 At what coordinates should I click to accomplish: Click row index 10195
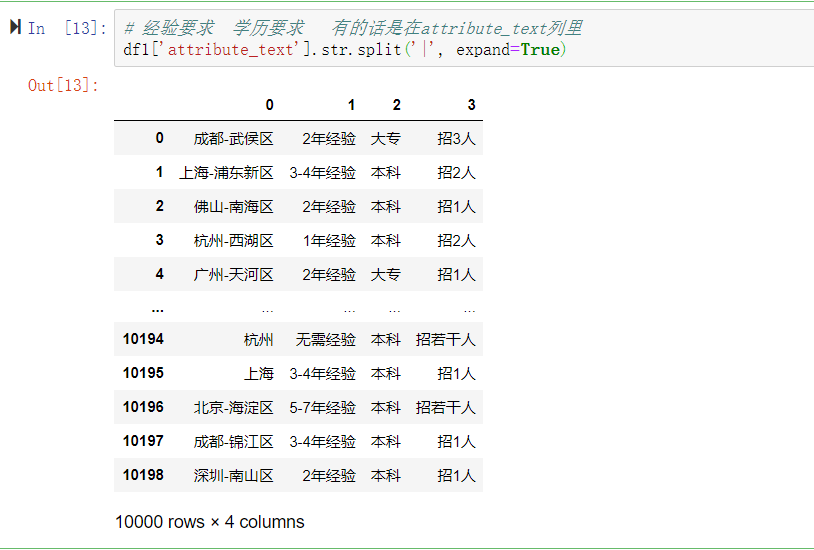(143, 373)
